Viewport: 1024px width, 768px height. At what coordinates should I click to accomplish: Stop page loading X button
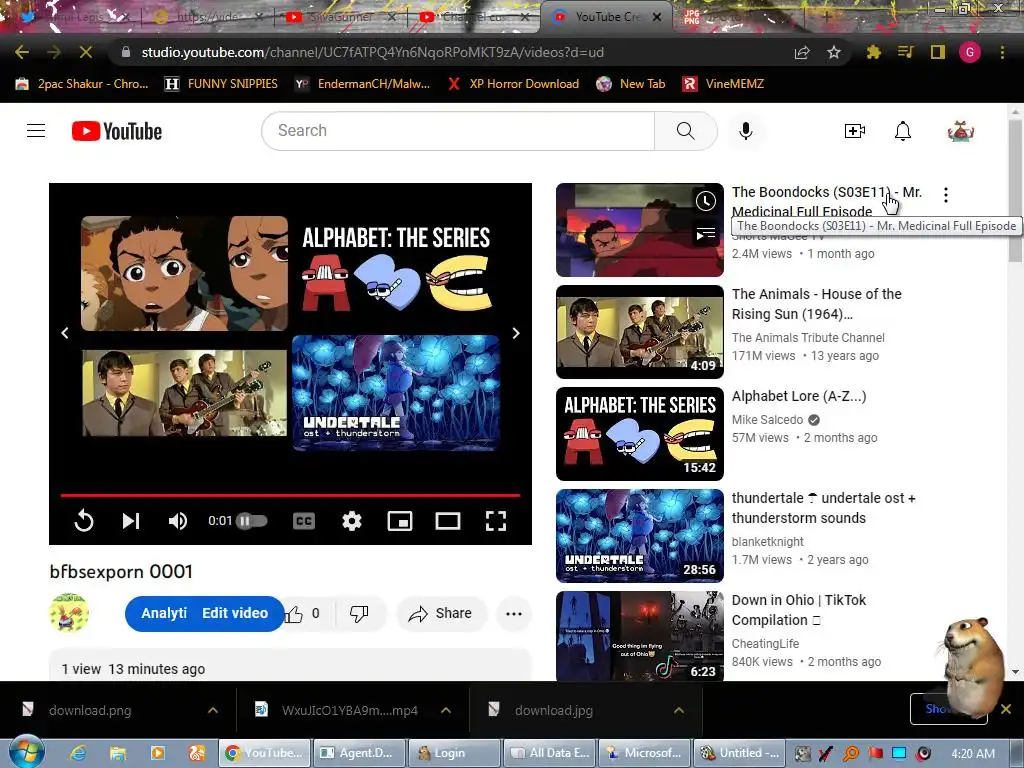[86, 52]
